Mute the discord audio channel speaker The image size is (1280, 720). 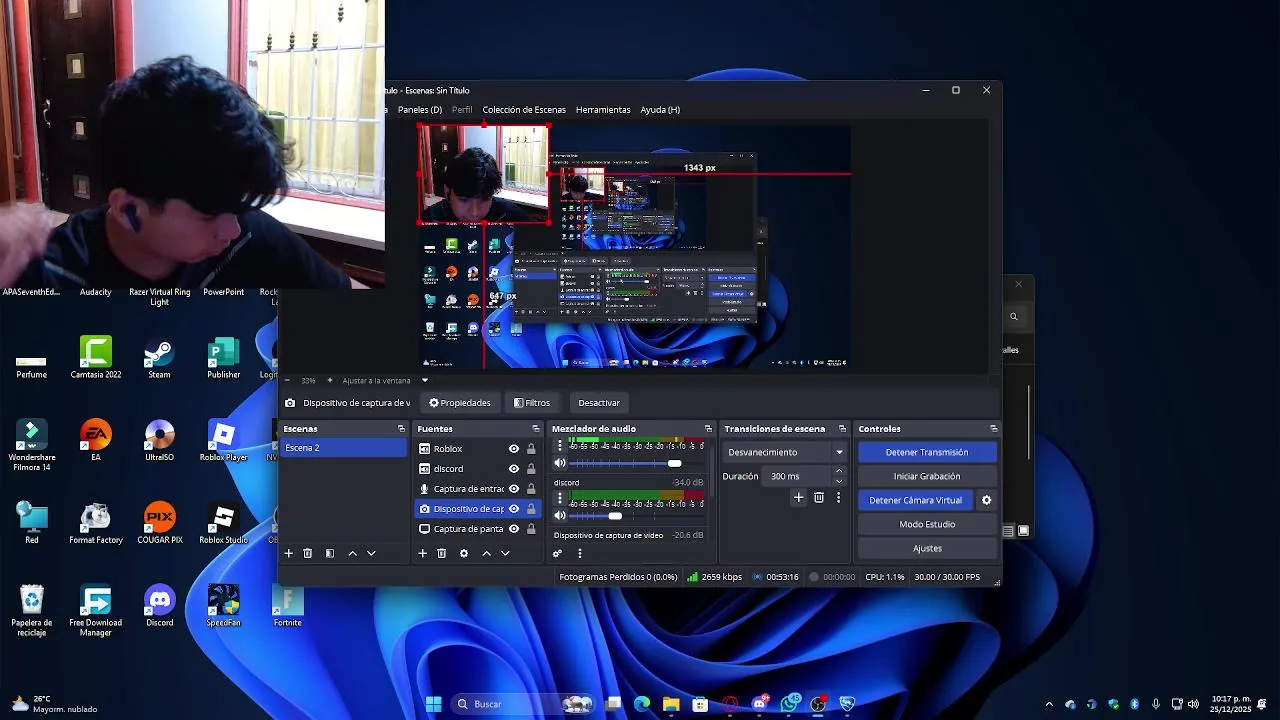560,516
